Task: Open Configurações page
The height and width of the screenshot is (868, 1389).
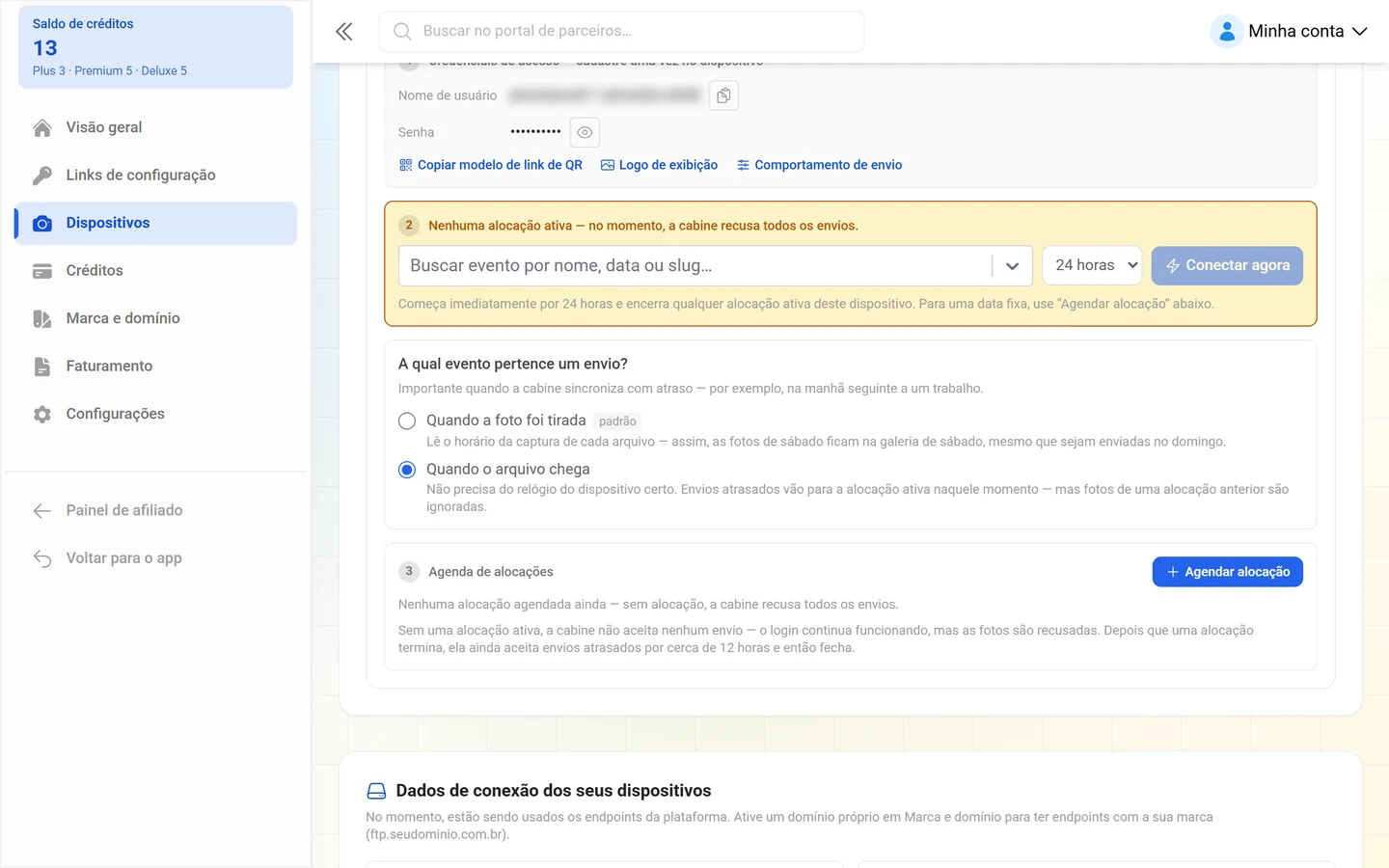Action: [155, 414]
